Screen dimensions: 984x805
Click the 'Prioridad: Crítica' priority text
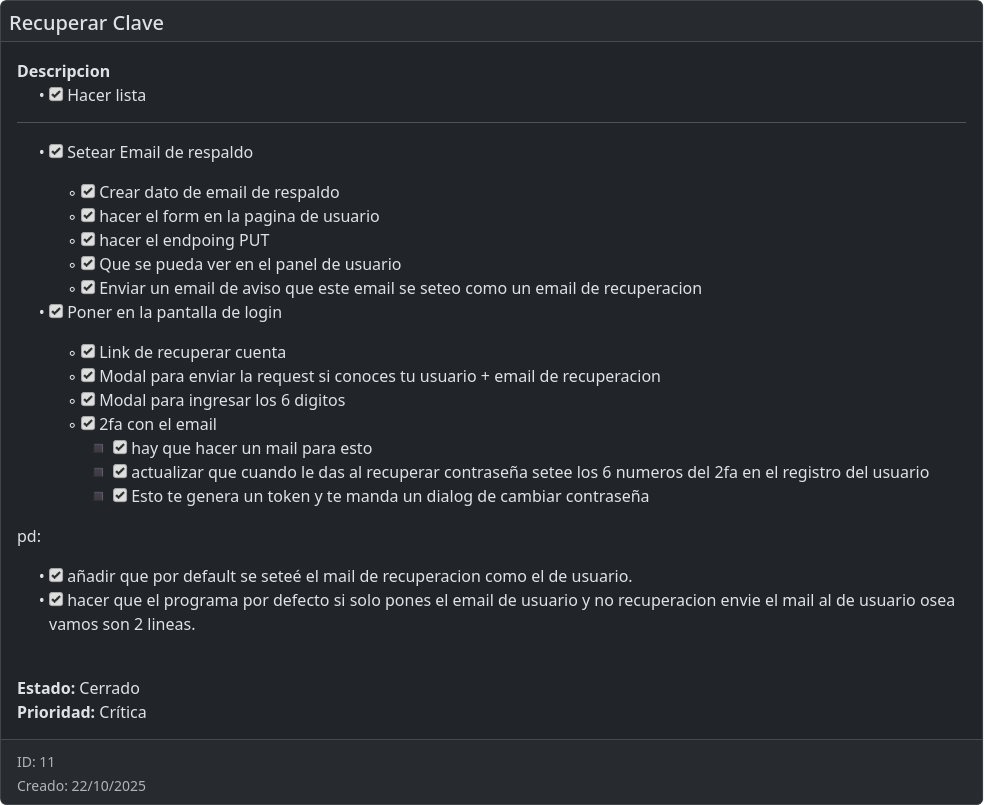pyautogui.click(x=82, y=712)
